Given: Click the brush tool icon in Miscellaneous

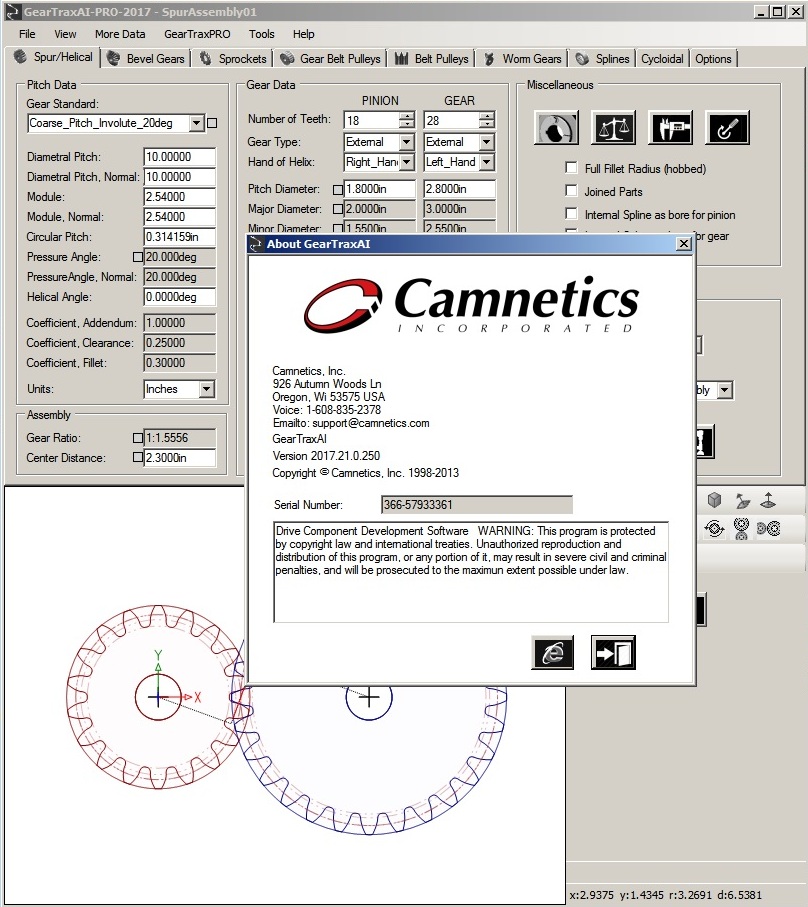Looking at the screenshot, I should coord(728,128).
